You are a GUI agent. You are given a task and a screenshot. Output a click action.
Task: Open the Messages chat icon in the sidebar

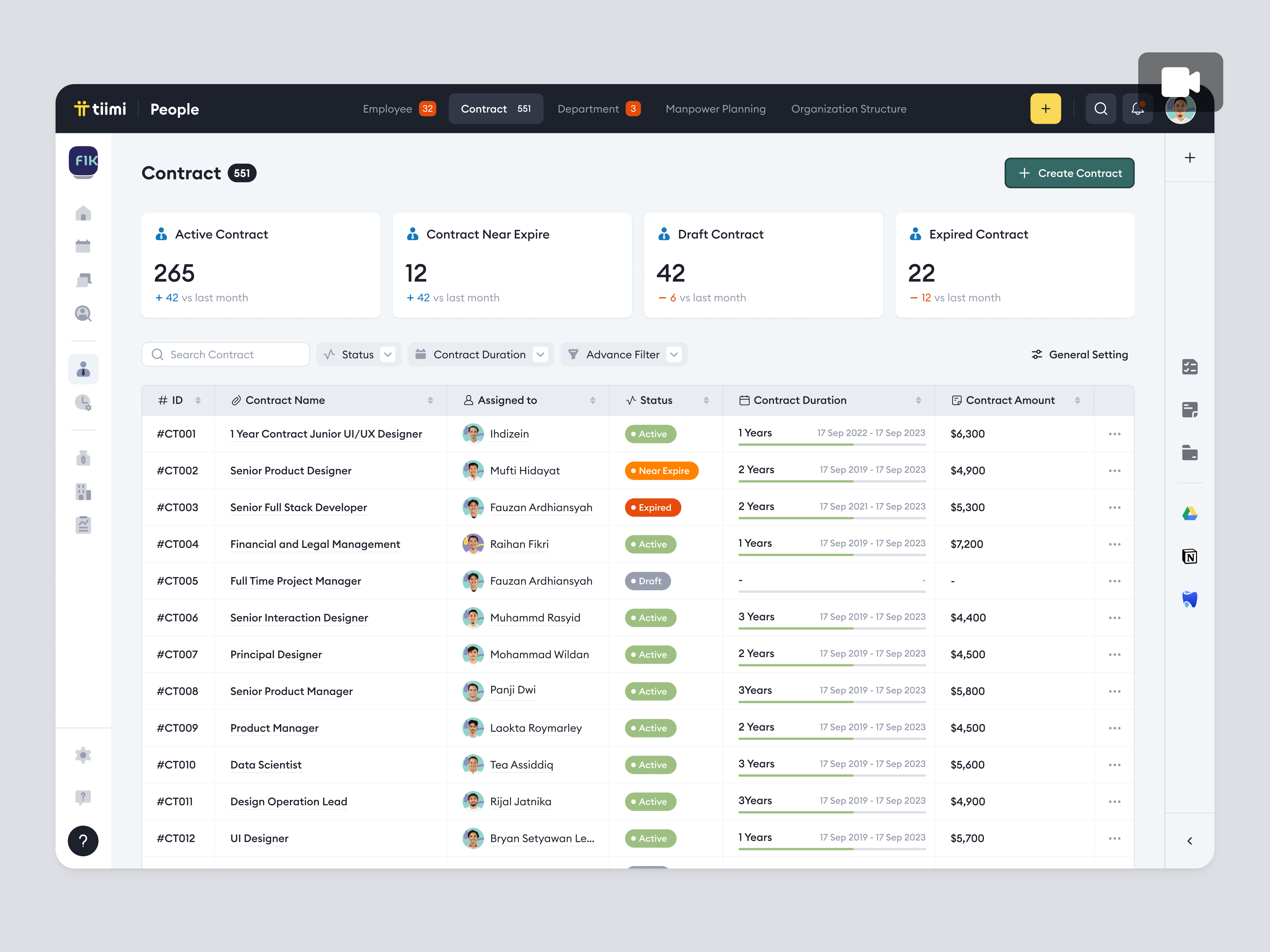(83, 280)
